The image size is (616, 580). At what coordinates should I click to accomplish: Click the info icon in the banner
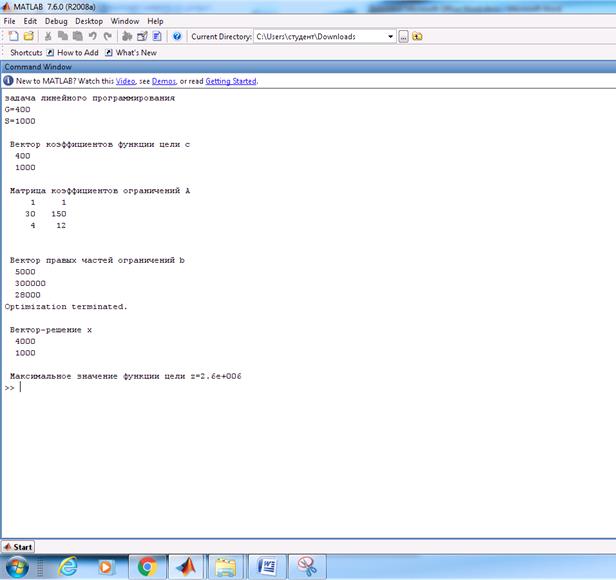(x=8, y=81)
